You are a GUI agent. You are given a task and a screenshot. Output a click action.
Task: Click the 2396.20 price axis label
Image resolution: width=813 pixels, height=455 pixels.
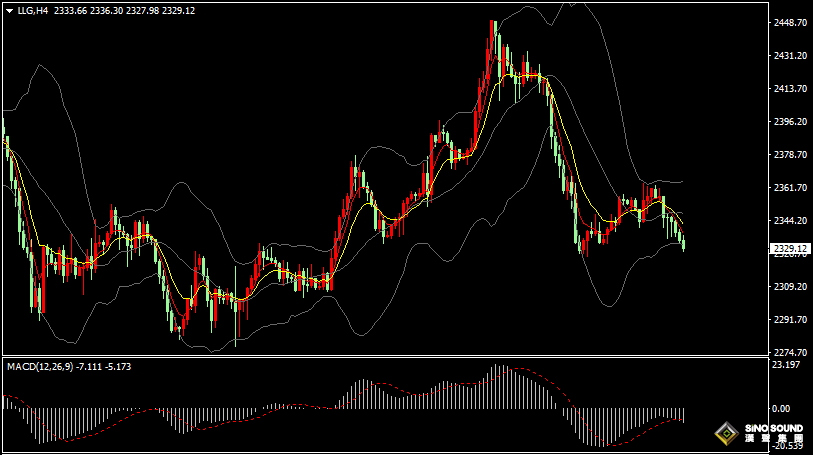tap(790, 122)
